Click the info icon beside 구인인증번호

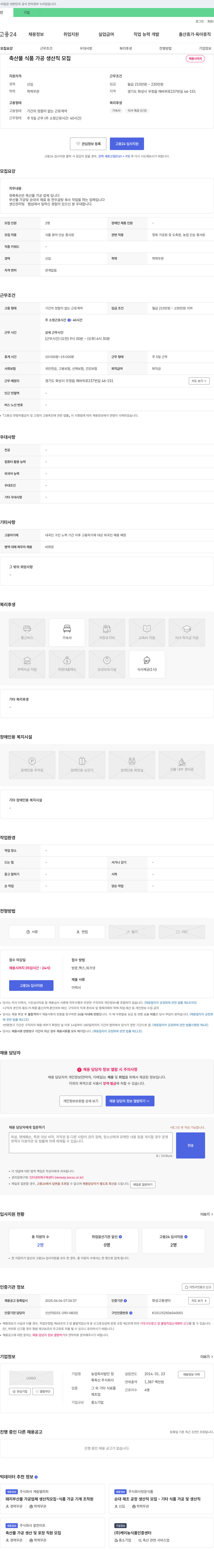[x=131, y=1313]
